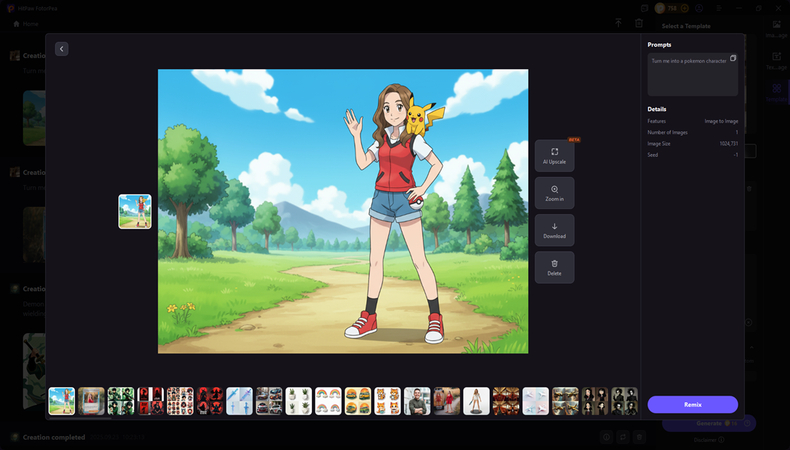Click the add credits plus icon

coord(684,9)
